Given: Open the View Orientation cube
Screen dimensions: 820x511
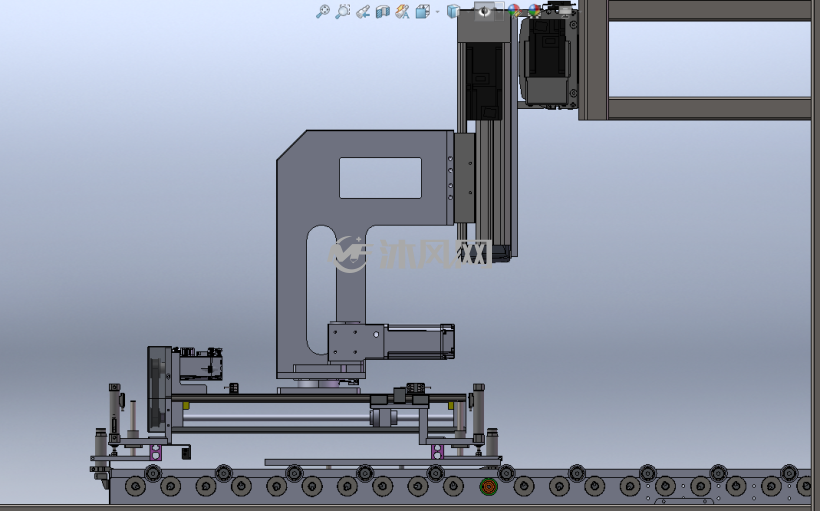Looking at the screenshot, I should coord(422,12).
